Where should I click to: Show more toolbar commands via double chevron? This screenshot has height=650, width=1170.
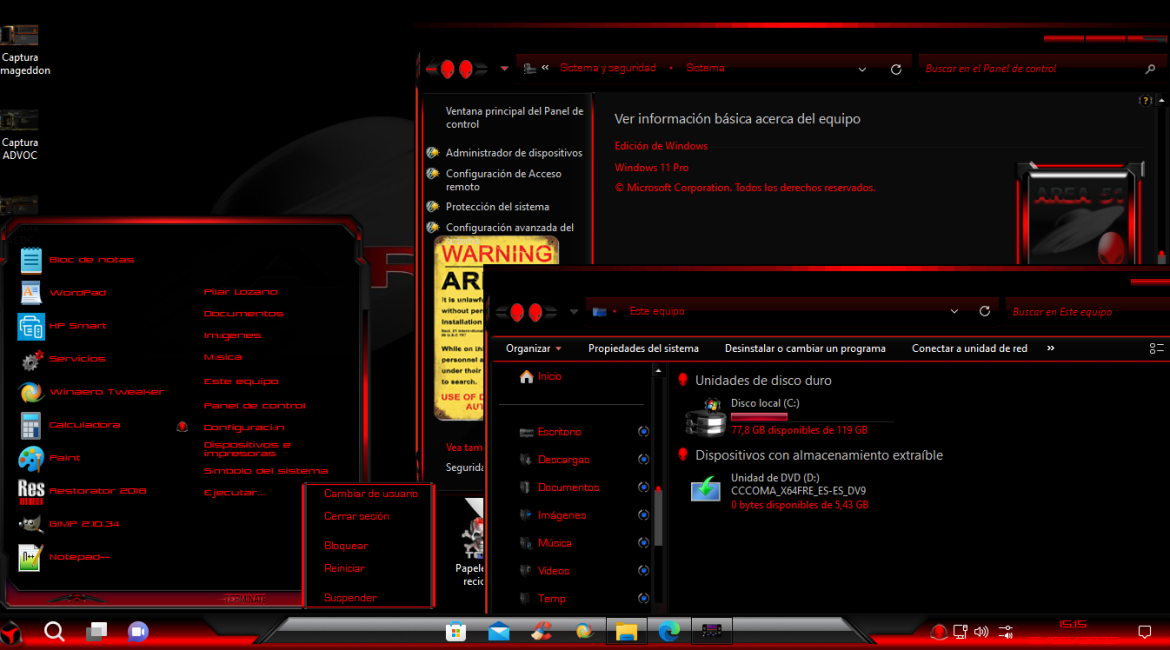[1050, 349]
